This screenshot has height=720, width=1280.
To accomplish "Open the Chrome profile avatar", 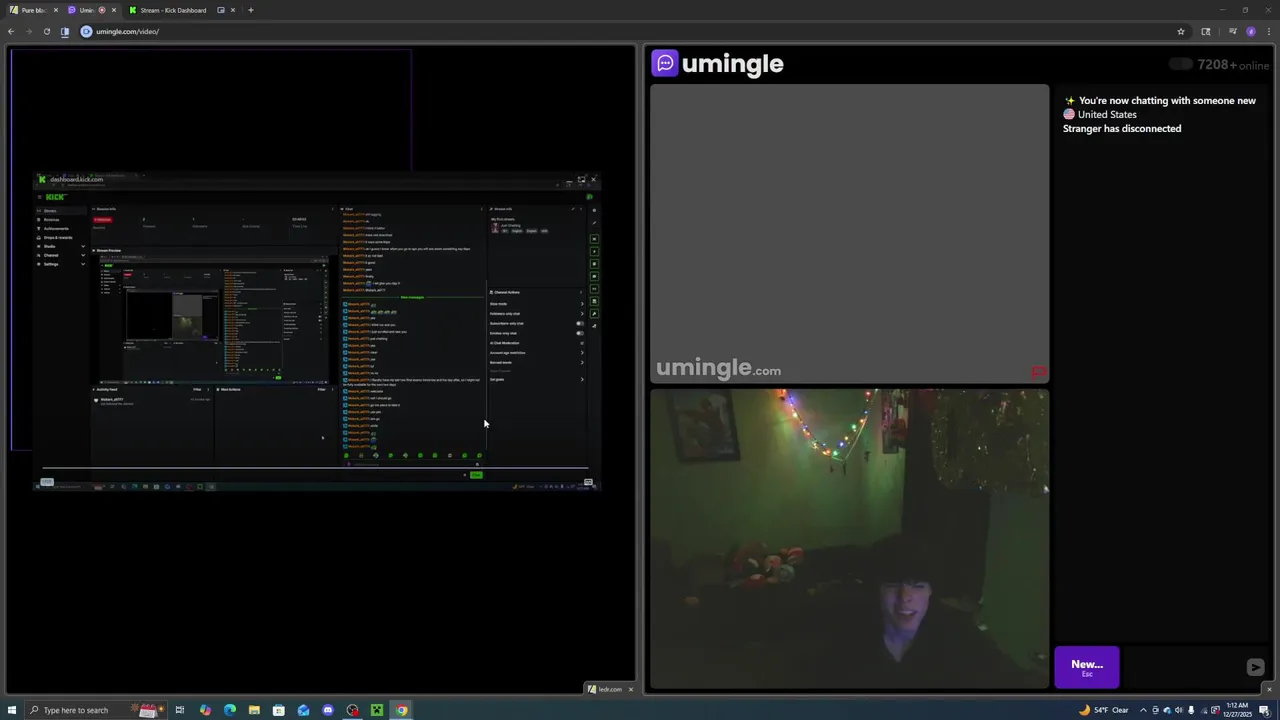I will (x=1251, y=31).
